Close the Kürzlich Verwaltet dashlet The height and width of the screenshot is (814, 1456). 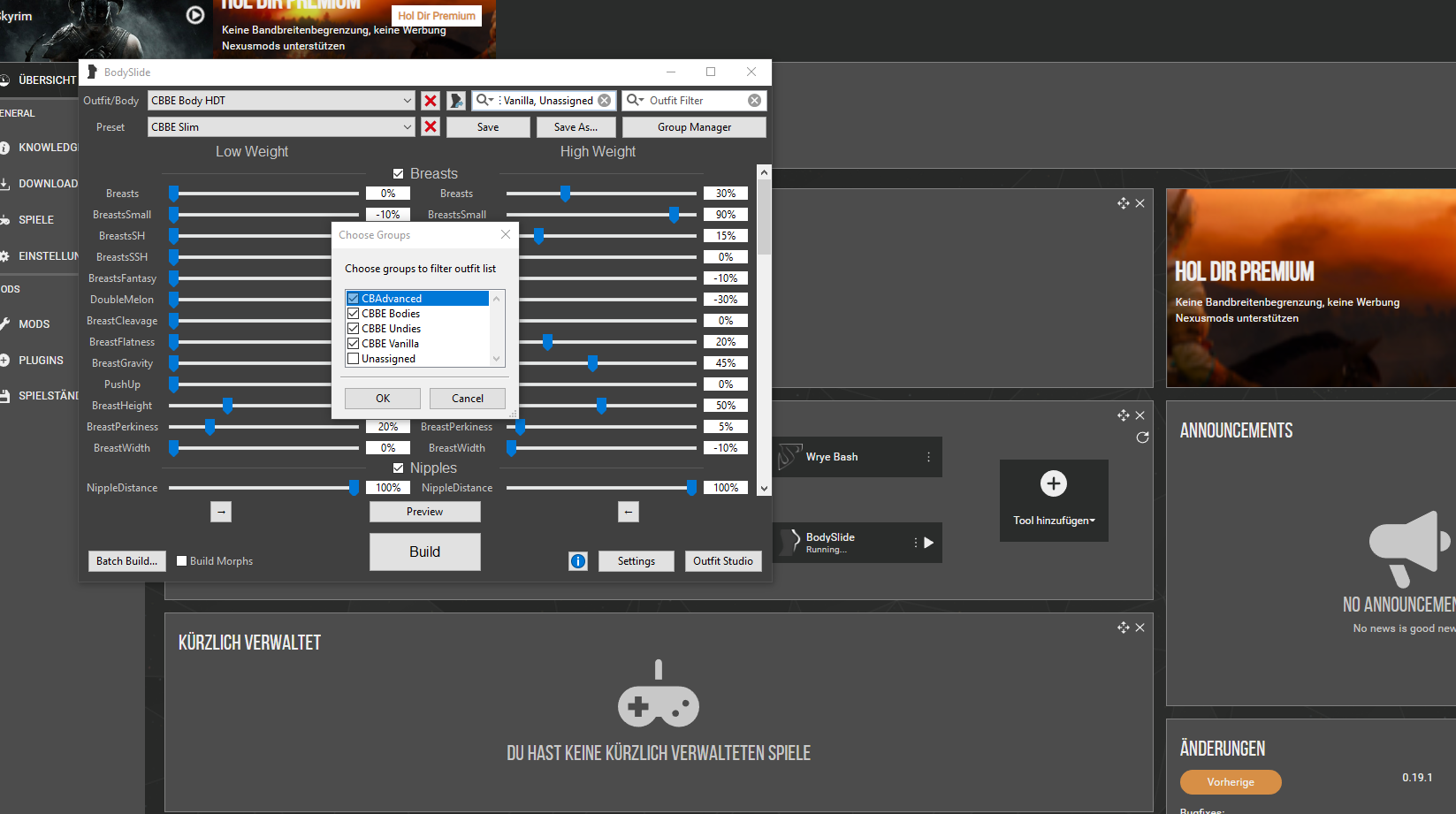tap(1140, 628)
